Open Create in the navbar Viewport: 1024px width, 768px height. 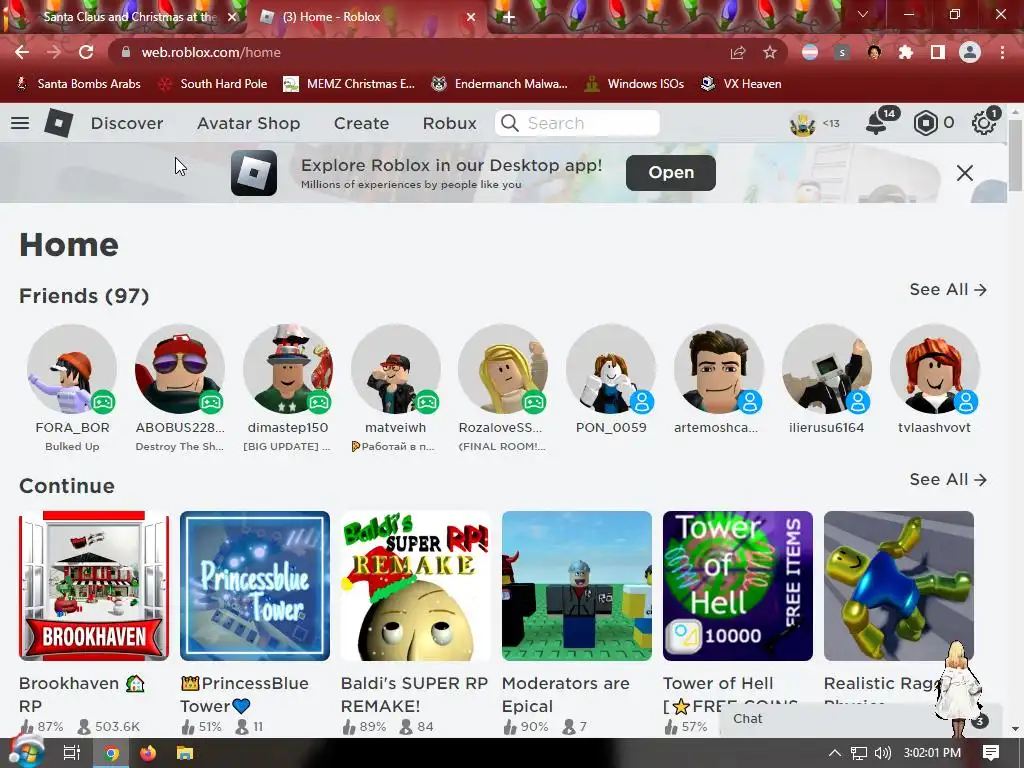pos(361,123)
